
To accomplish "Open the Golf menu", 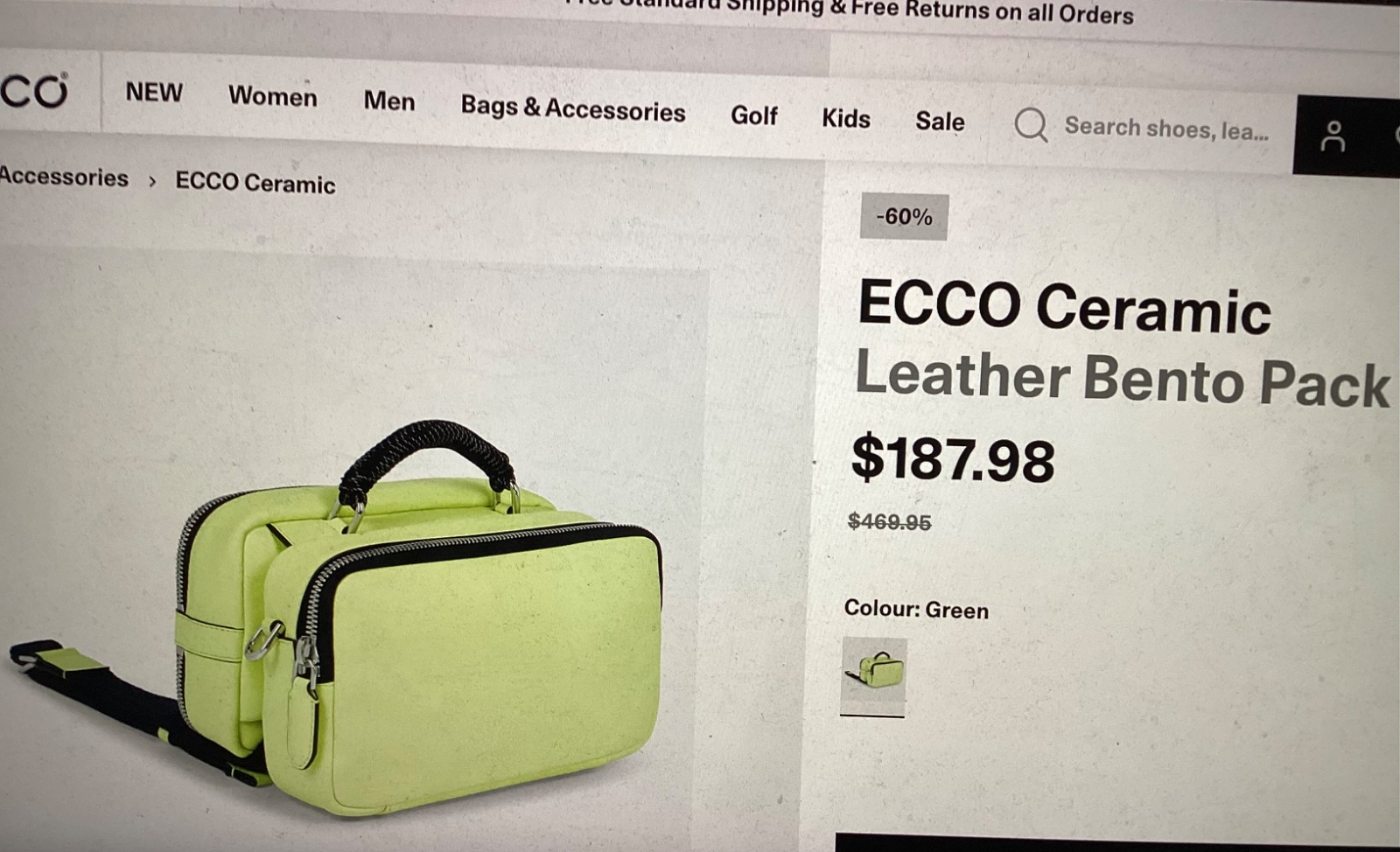I will [754, 115].
